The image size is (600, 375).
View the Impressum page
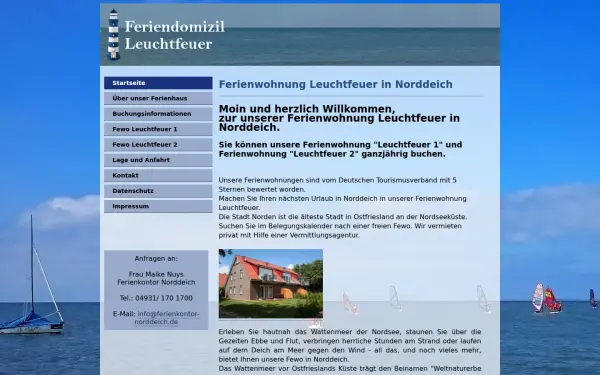pyautogui.click(x=158, y=206)
